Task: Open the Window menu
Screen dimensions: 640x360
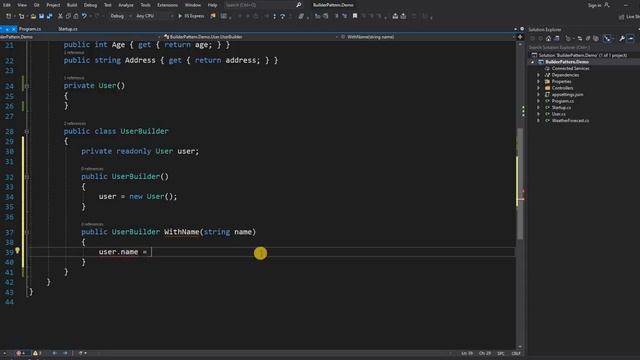Action: pyautogui.click(x=193, y=5)
